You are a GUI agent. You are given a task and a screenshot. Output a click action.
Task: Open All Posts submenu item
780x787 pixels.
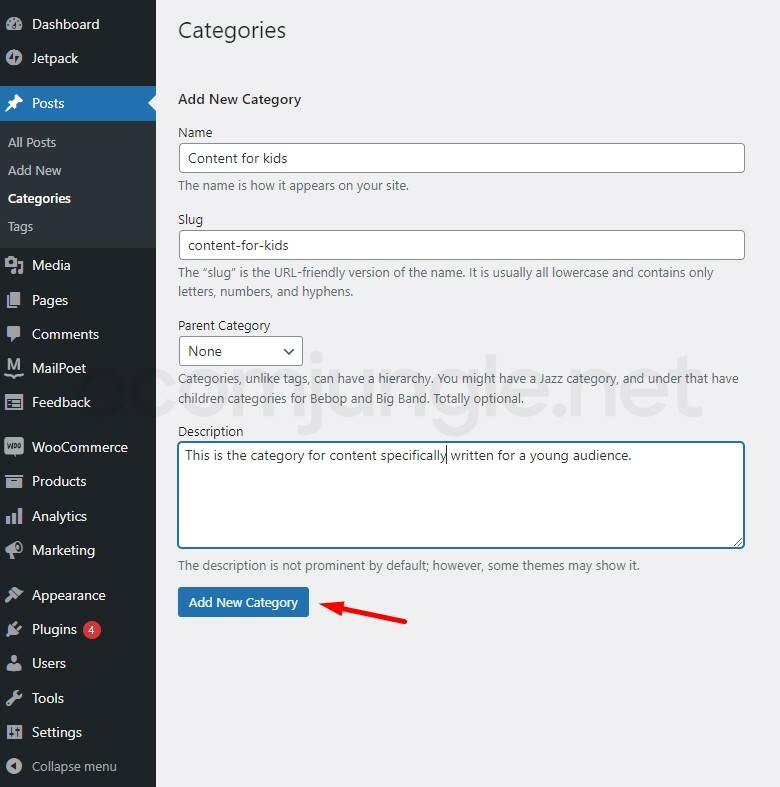32,142
